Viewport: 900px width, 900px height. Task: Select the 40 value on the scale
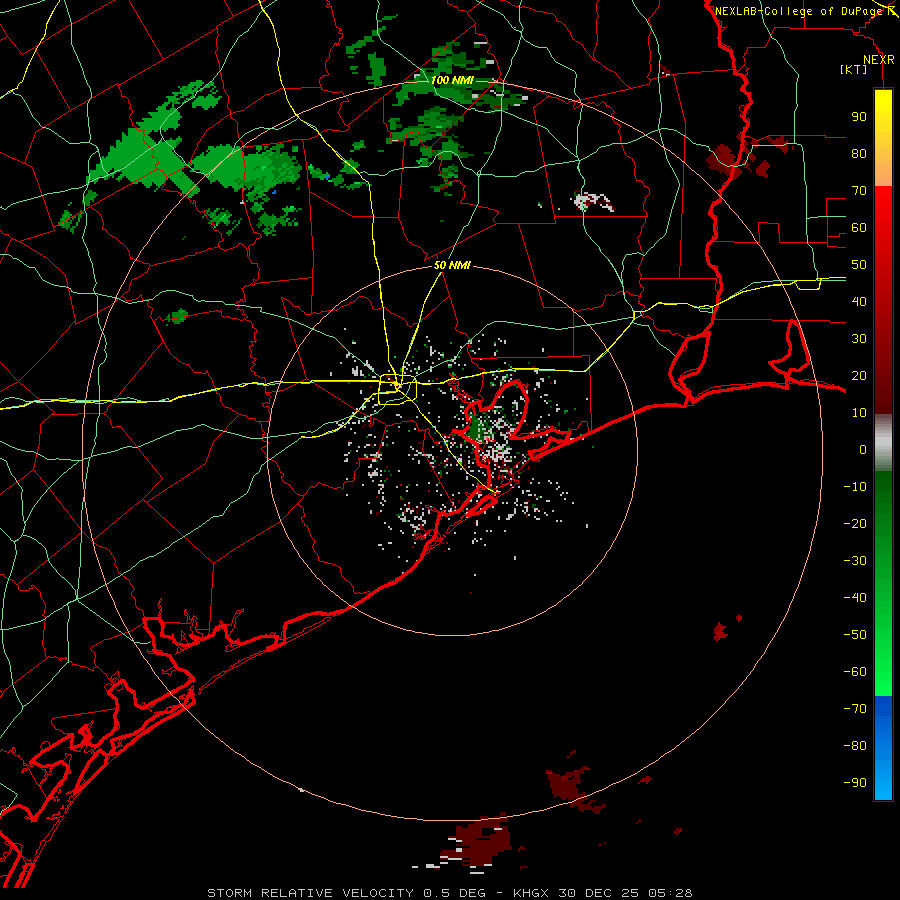(859, 301)
